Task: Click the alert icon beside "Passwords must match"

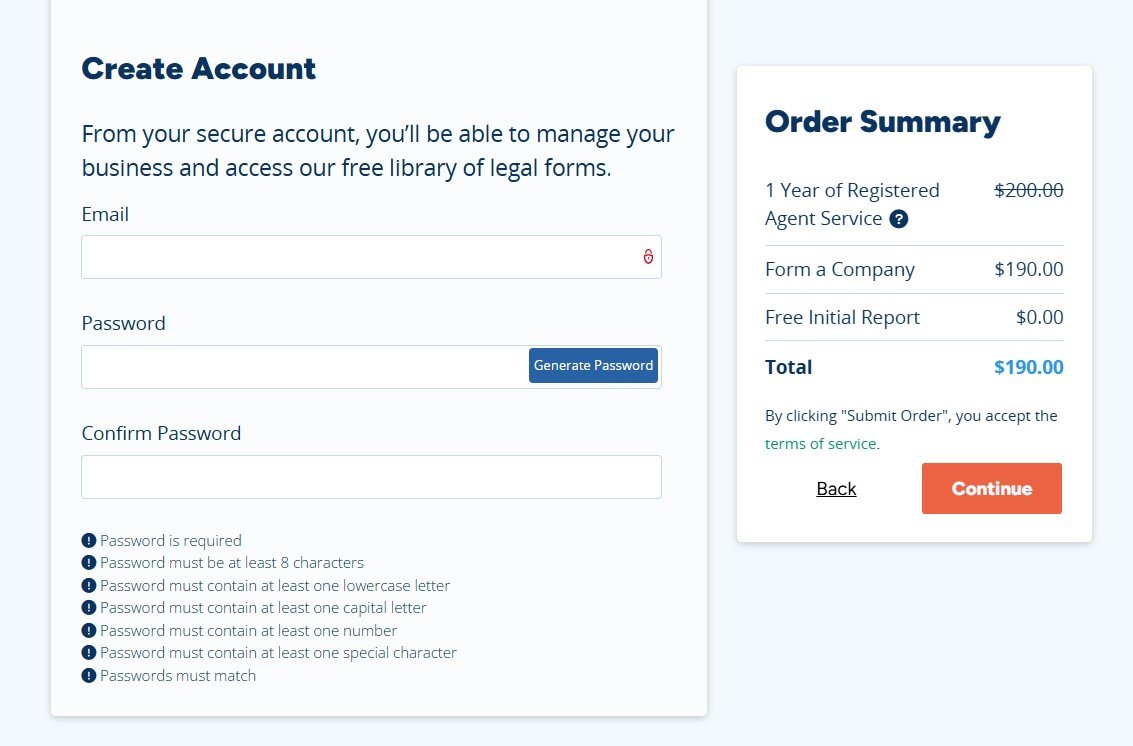Action: pos(89,676)
